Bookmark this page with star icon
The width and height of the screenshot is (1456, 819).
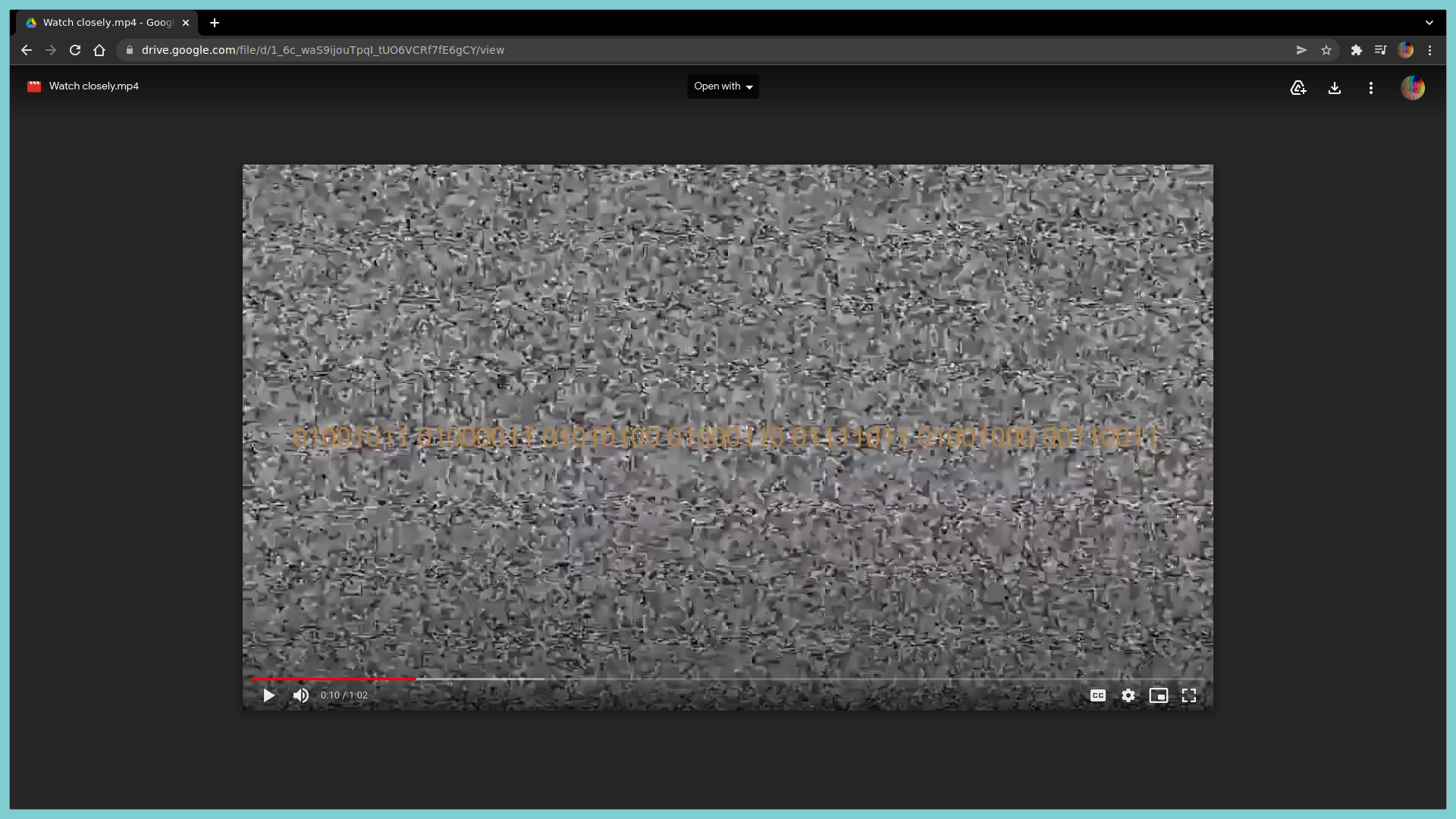click(1326, 50)
